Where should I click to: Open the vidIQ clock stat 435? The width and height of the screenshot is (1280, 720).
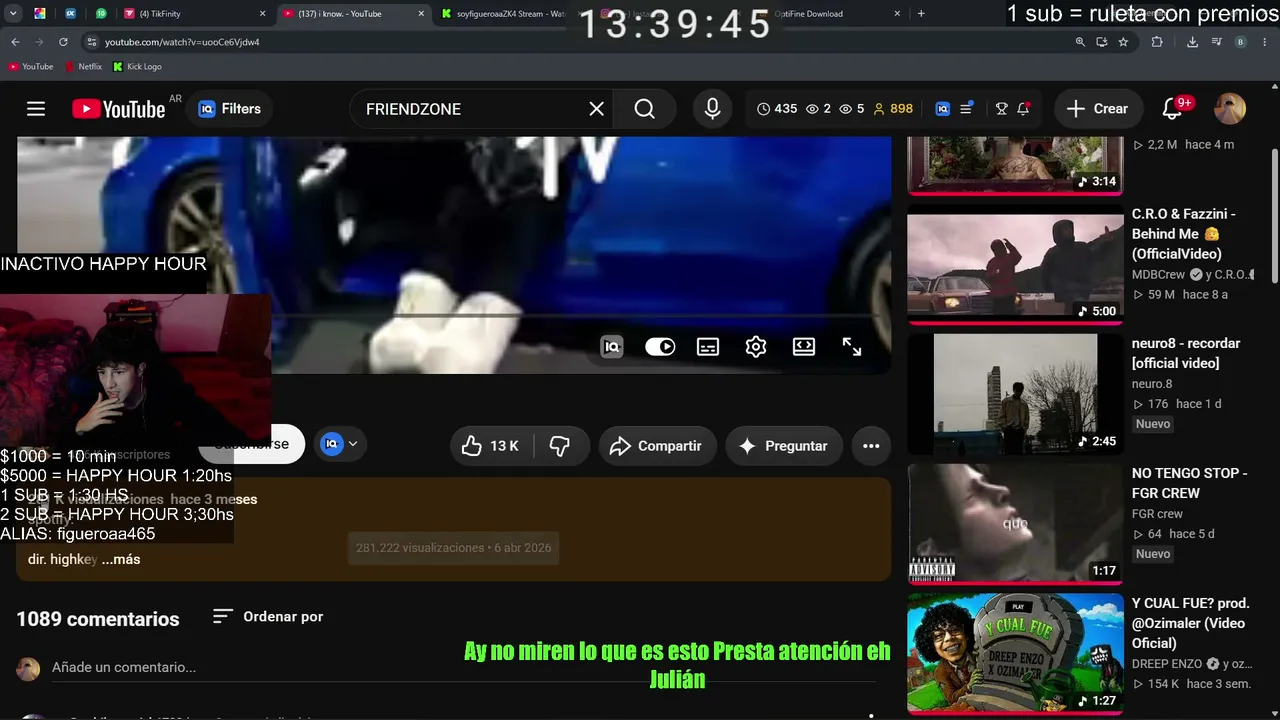pyautogui.click(x=777, y=109)
